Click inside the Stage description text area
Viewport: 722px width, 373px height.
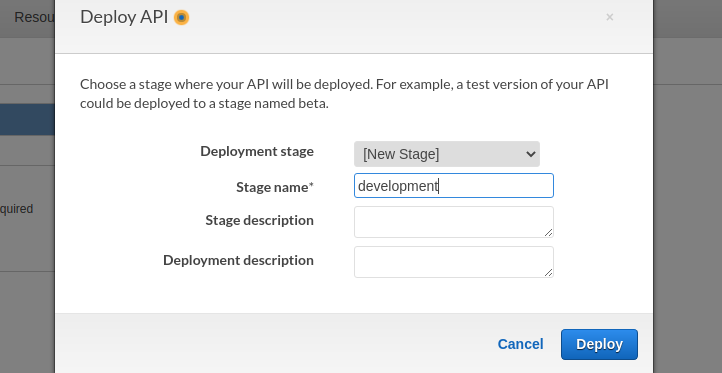(454, 222)
